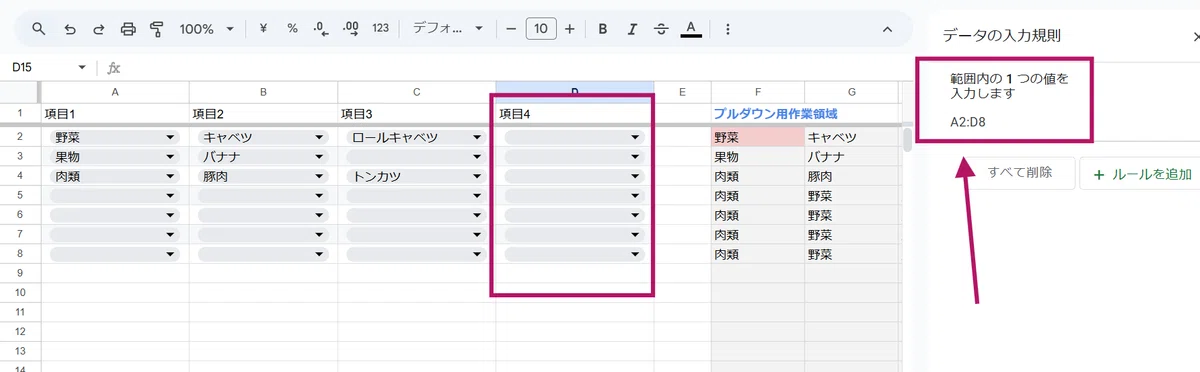
Task: Select the 項目4 header cell
Action: 575,114
